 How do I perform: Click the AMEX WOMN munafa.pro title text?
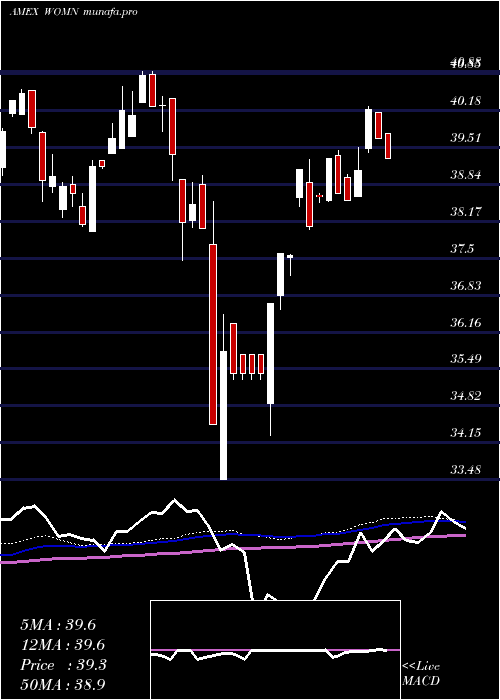point(73,12)
